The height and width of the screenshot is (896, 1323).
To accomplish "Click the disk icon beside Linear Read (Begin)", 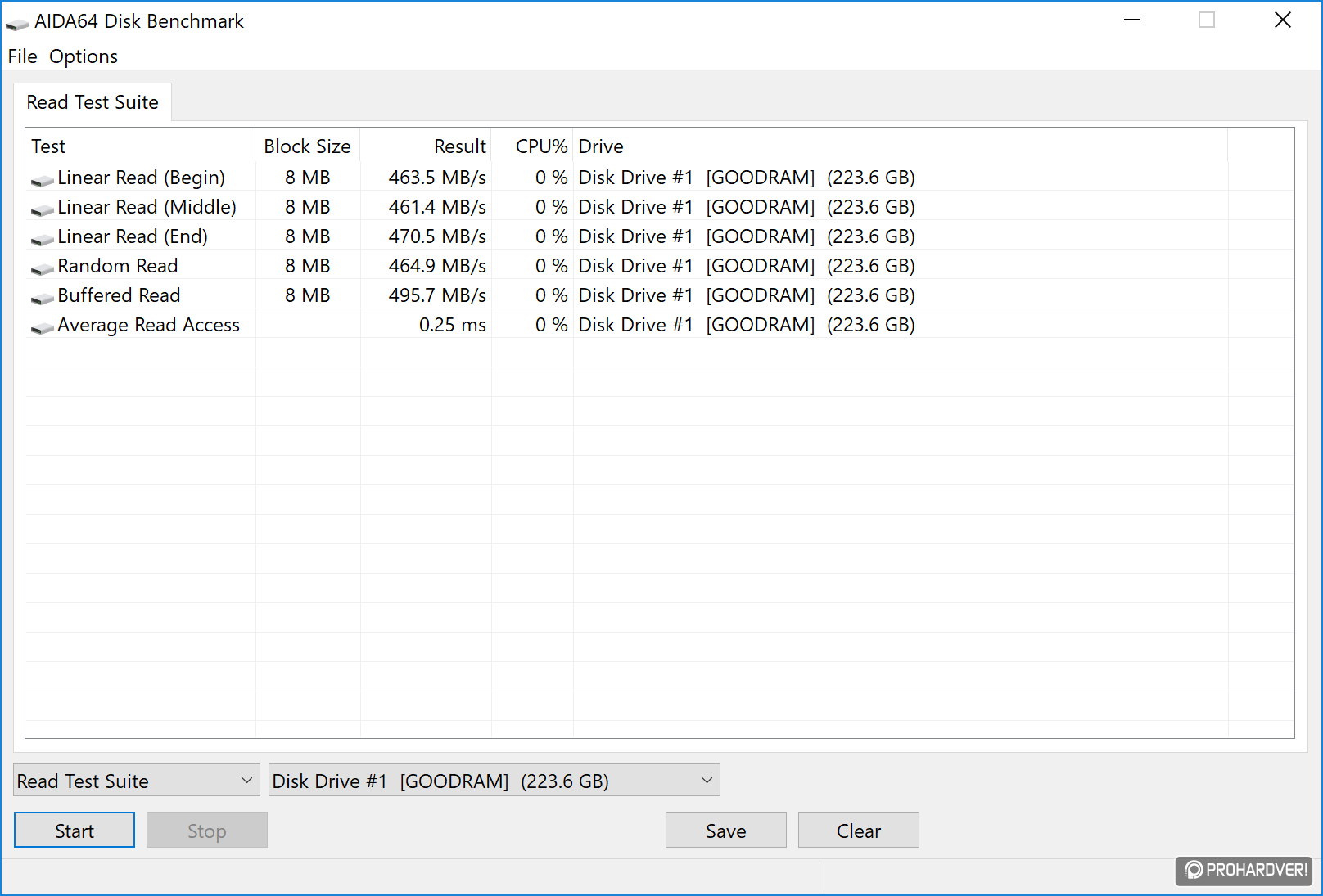I will pos(43,180).
